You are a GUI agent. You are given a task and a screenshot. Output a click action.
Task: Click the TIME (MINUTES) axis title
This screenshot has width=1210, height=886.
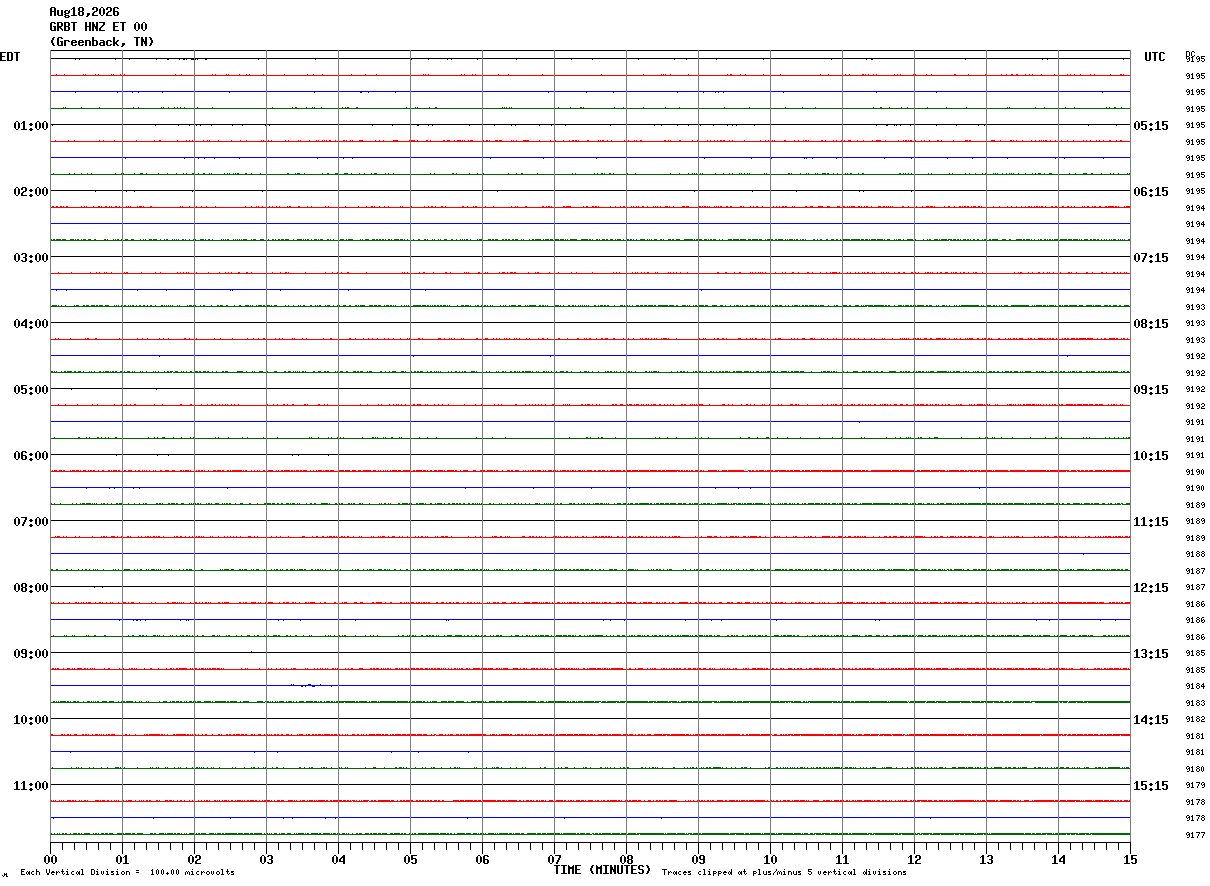tap(602, 870)
